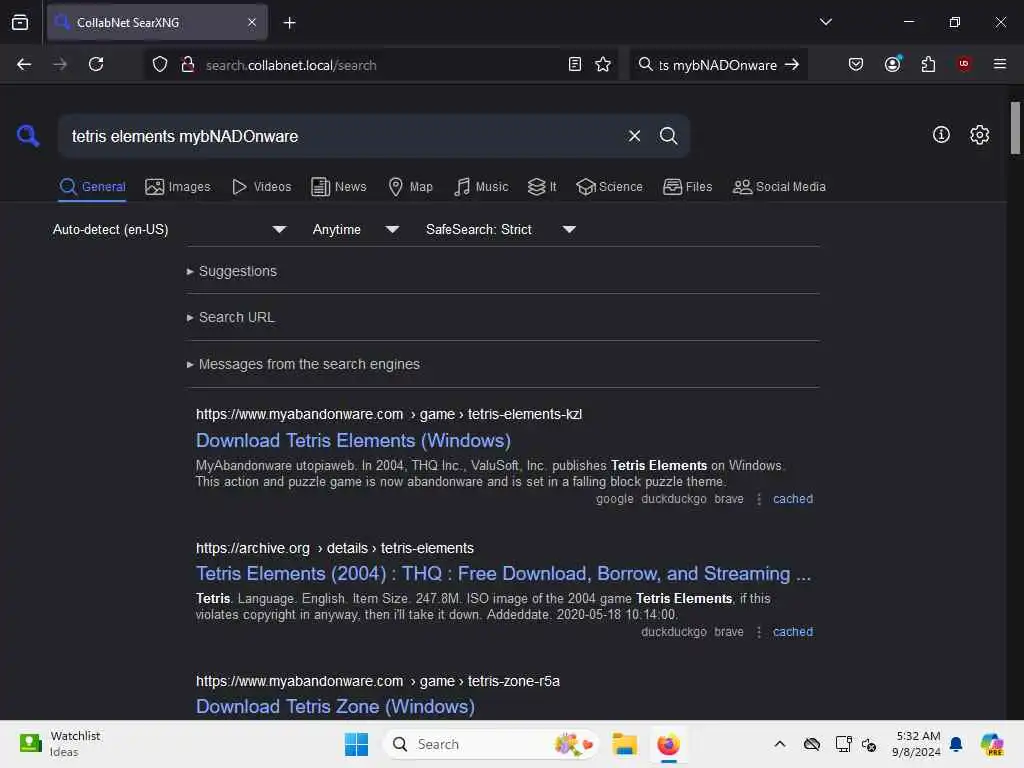Image resolution: width=1024 pixels, height=768 pixels.
Task: Open Pocket save icon
Action: pyautogui.click(x=856, y=64)
